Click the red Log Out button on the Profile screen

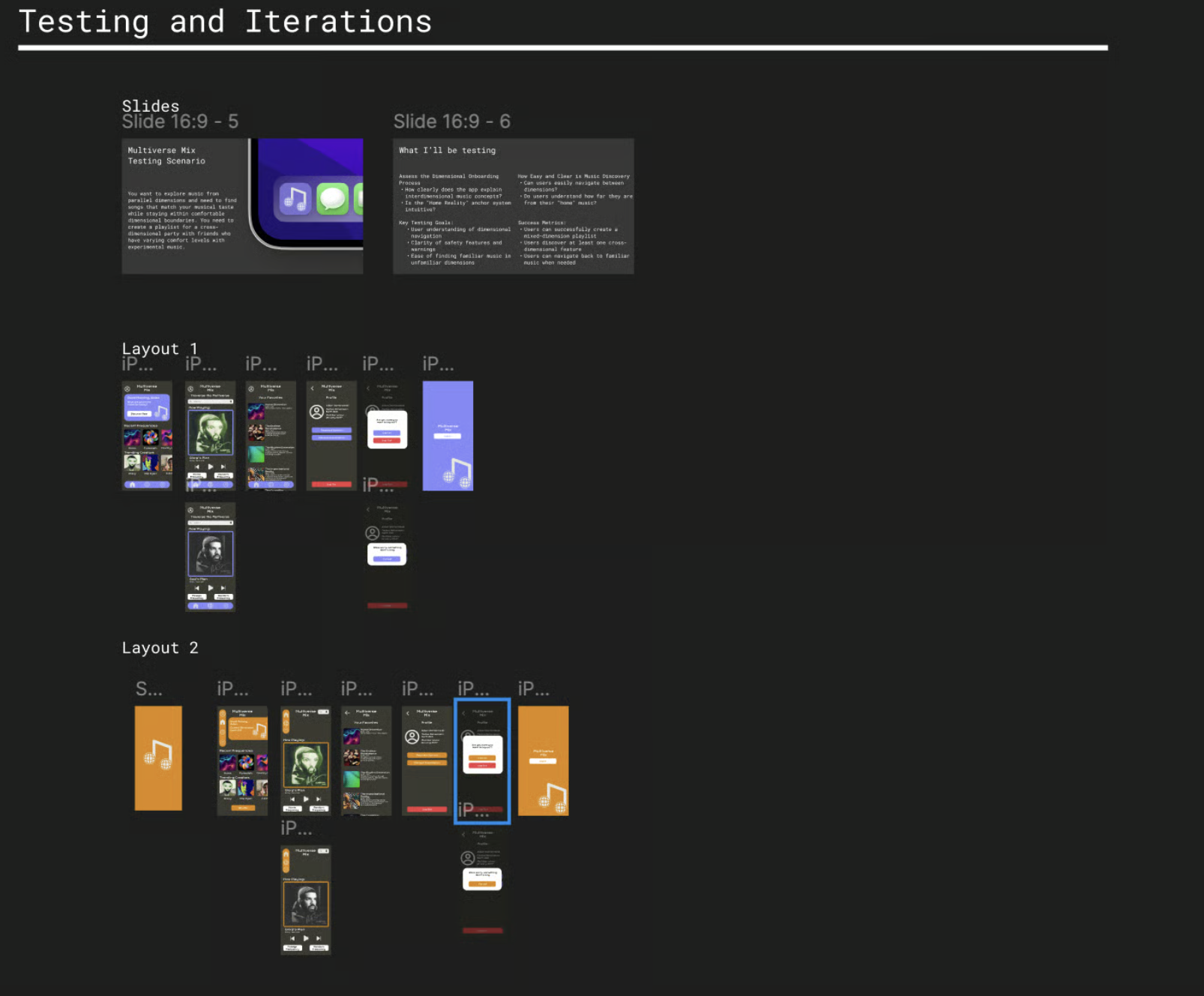[331, 484]
